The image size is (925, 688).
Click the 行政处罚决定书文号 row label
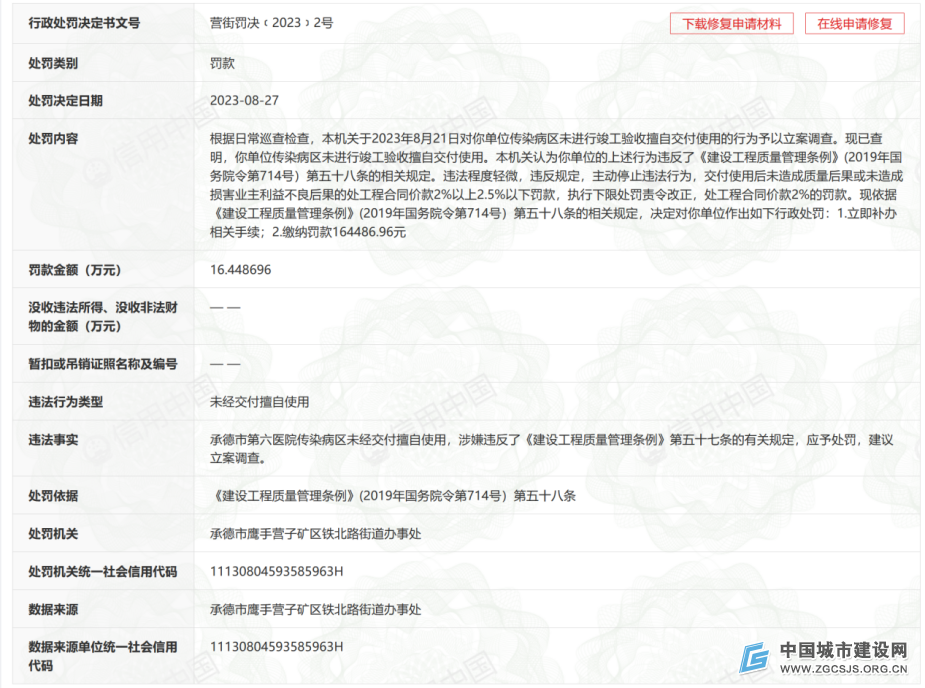tap(84, 23)
